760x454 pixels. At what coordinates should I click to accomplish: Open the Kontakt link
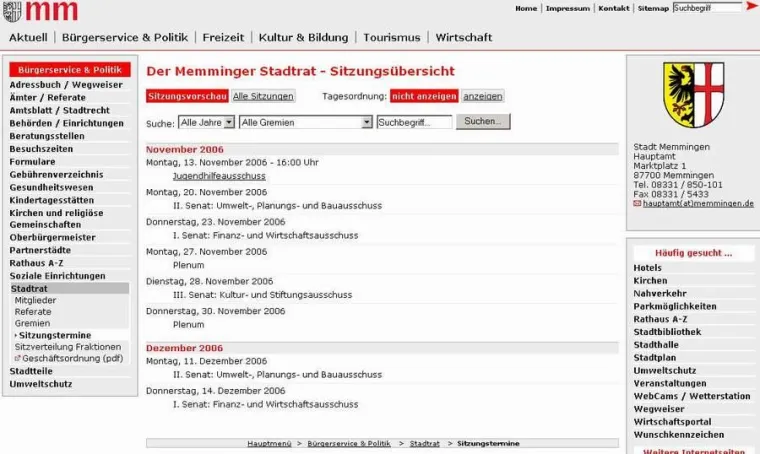[x=614, y=8]
